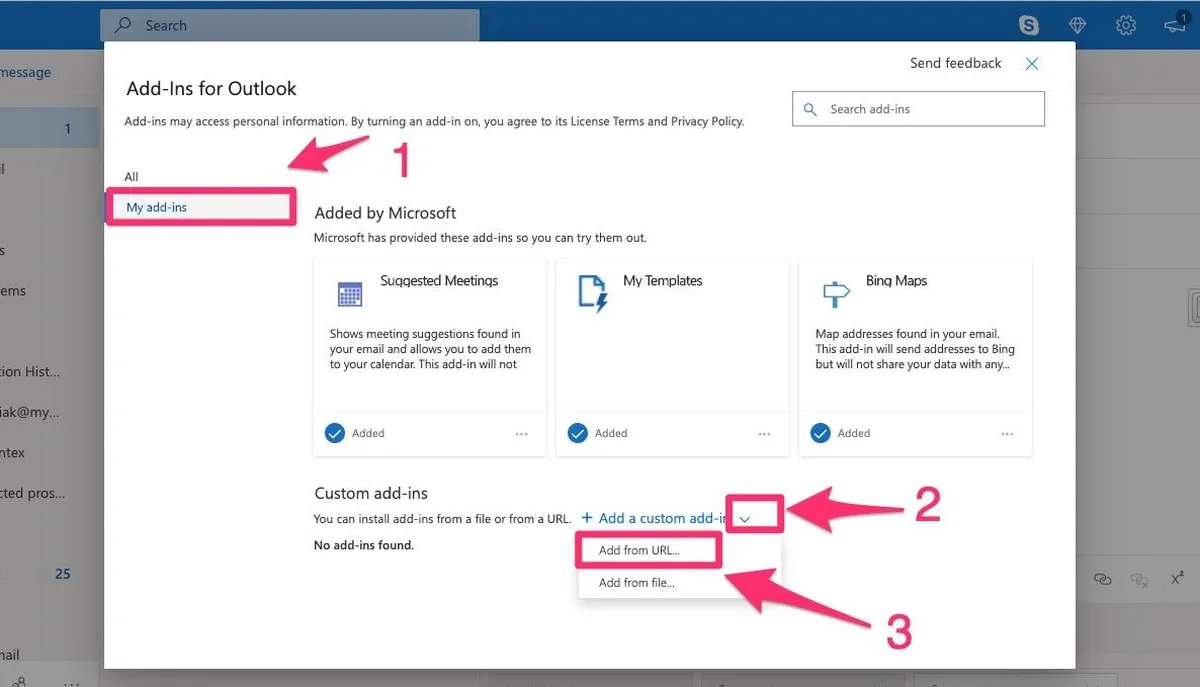Toggle the Added checkmark for My Templates
Screen dimensions: 1200x687
(577, 433)
